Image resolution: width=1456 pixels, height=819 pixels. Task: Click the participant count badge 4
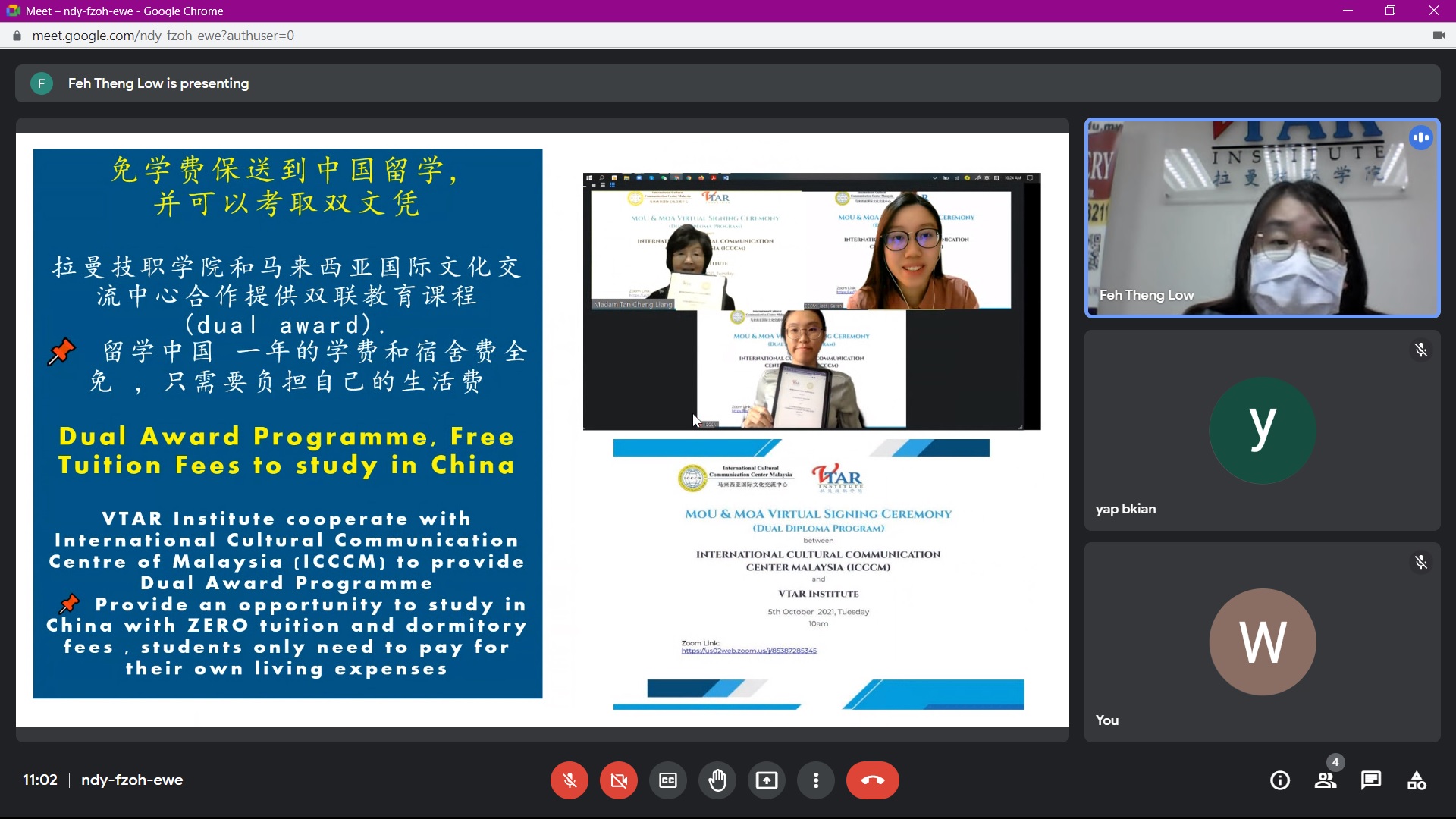[x=1335, y=762]
